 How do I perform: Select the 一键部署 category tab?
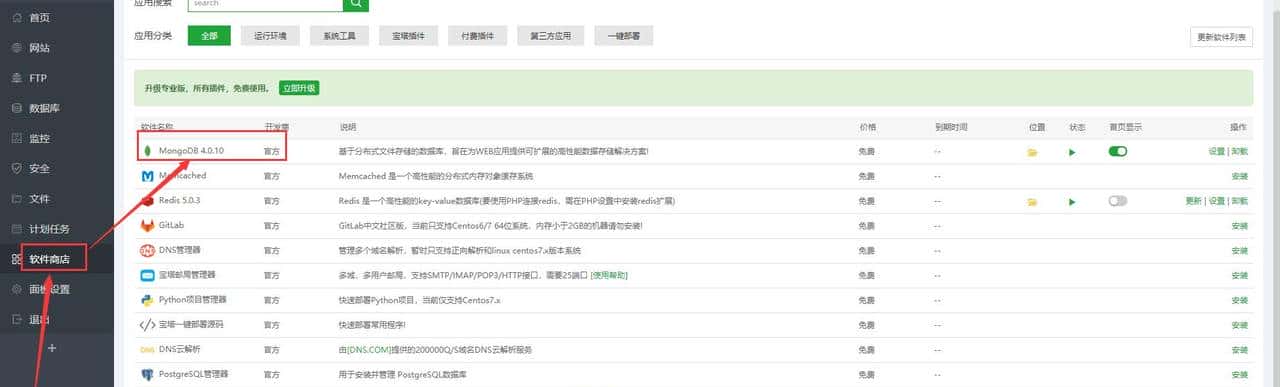625,36
